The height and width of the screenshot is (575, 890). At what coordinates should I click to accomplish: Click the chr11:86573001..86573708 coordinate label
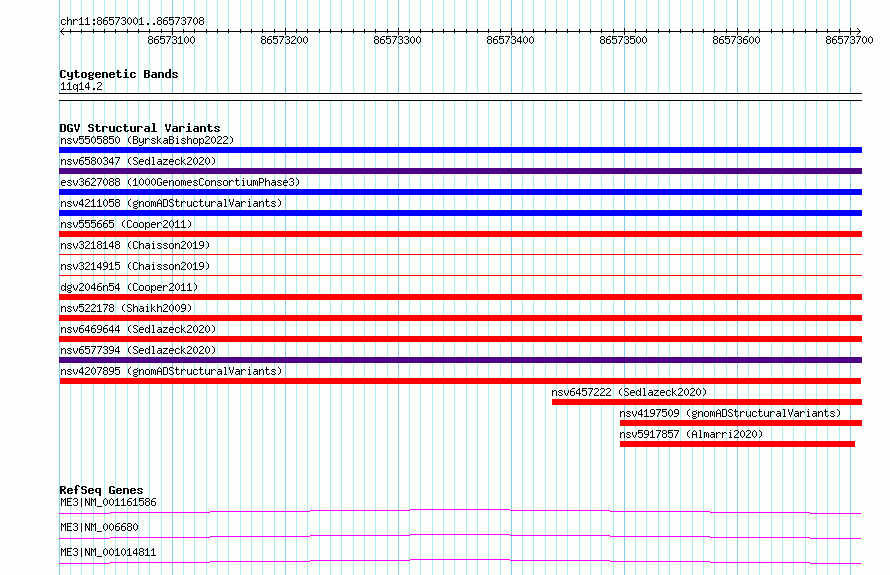132,21
